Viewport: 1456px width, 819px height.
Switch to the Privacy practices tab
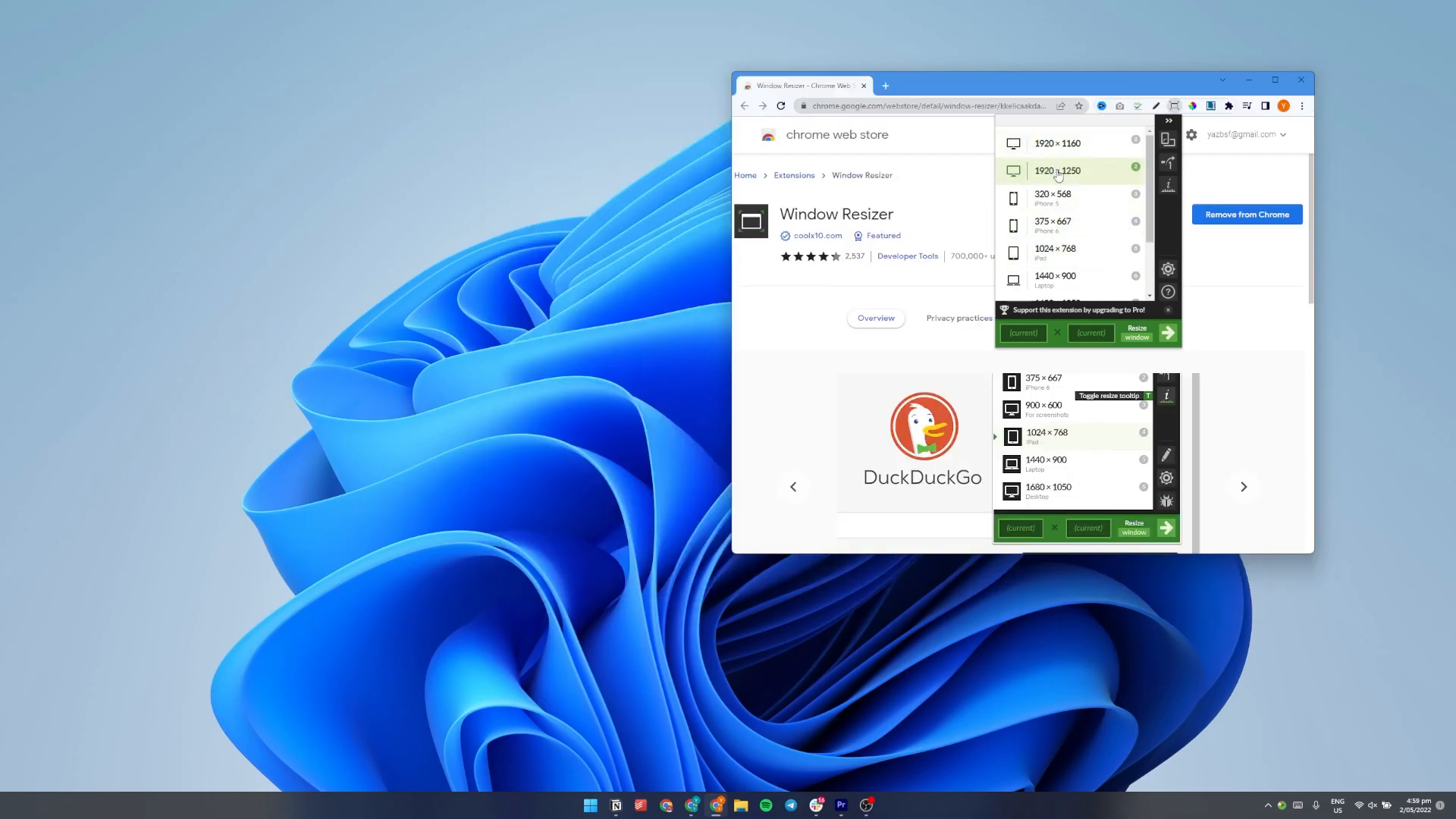coord(959,318)
